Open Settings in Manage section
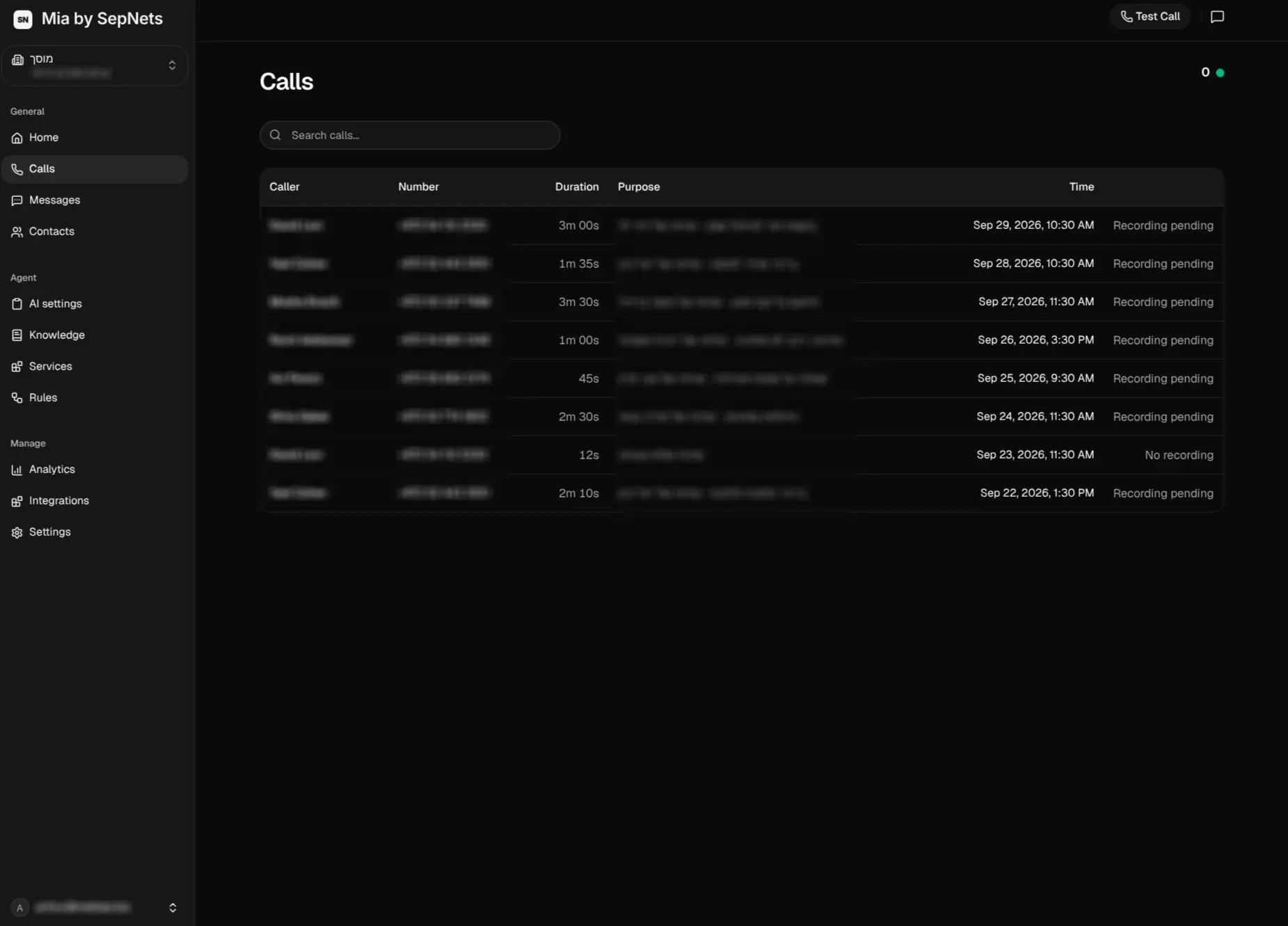This screenshot has height=926, width=1288. coord(95,532)
